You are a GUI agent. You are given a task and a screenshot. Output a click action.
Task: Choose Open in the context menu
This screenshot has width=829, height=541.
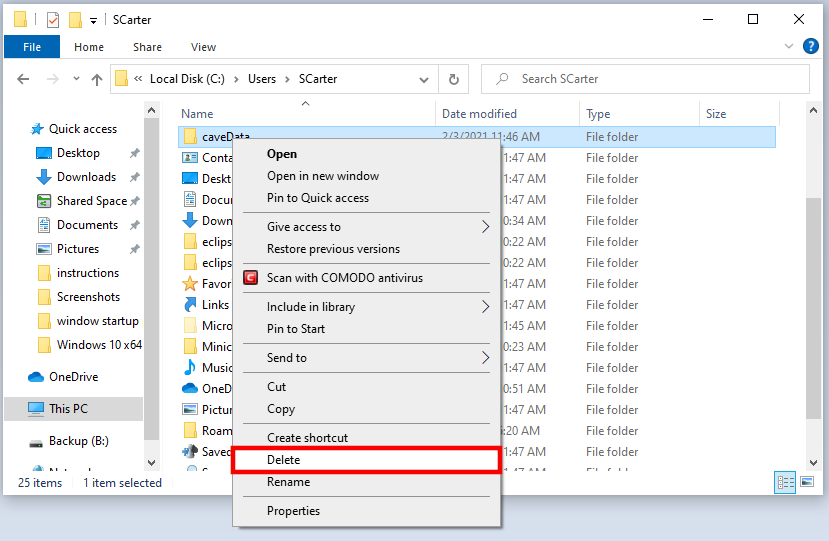click(366, 154)
